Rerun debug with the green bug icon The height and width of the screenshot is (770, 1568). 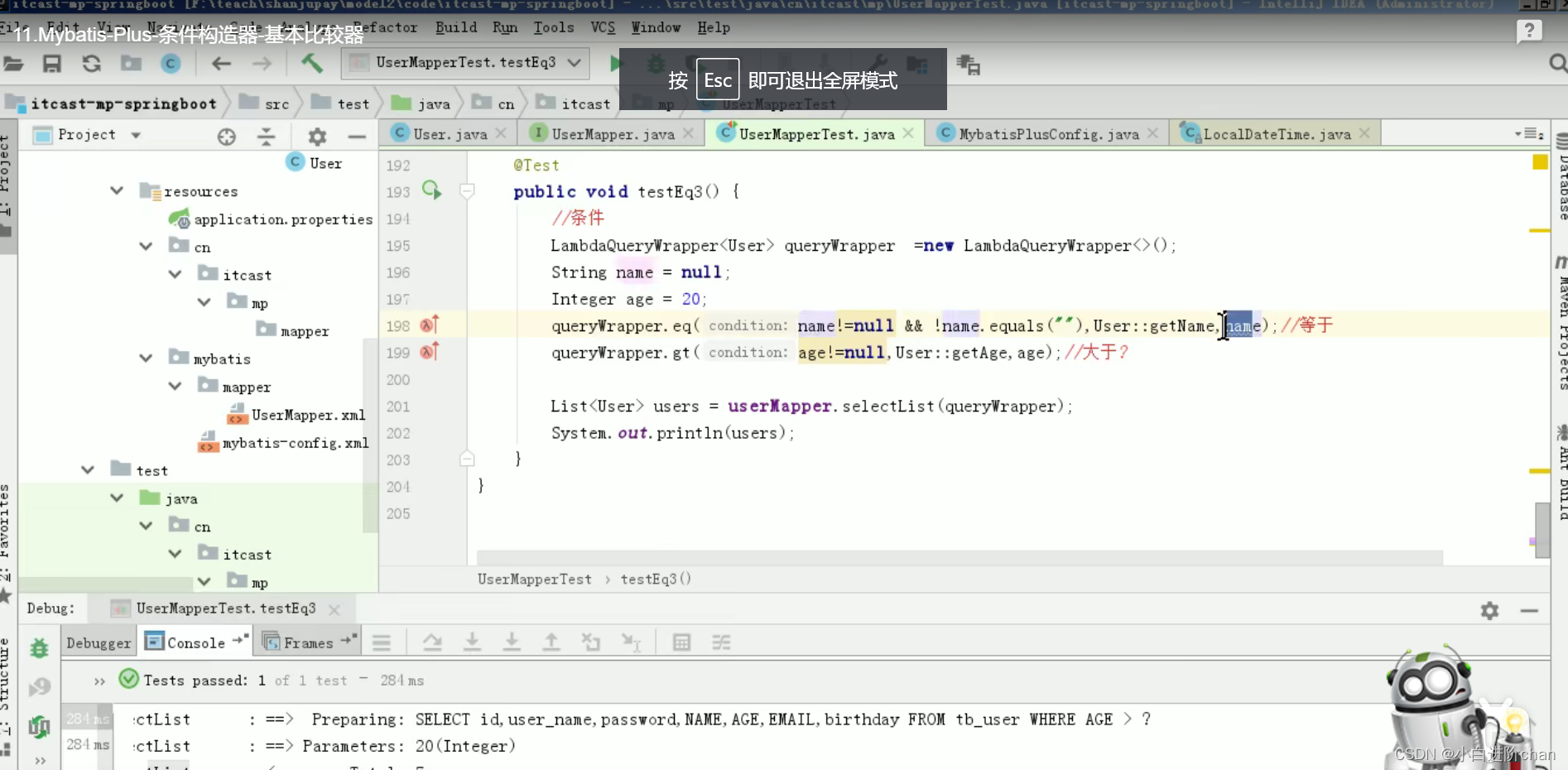[x=39, y=647]
